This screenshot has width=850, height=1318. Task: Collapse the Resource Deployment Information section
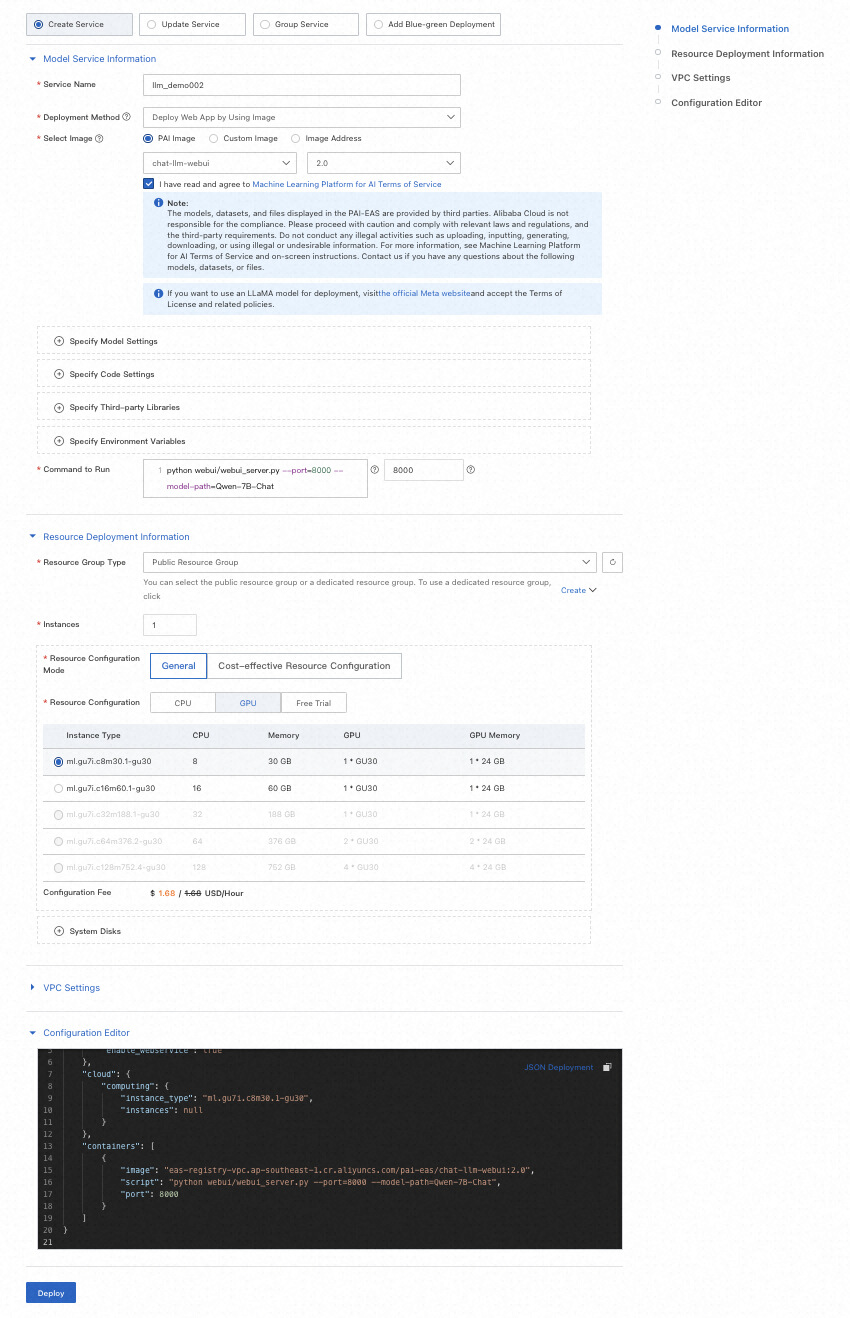(x=33, y=537)
